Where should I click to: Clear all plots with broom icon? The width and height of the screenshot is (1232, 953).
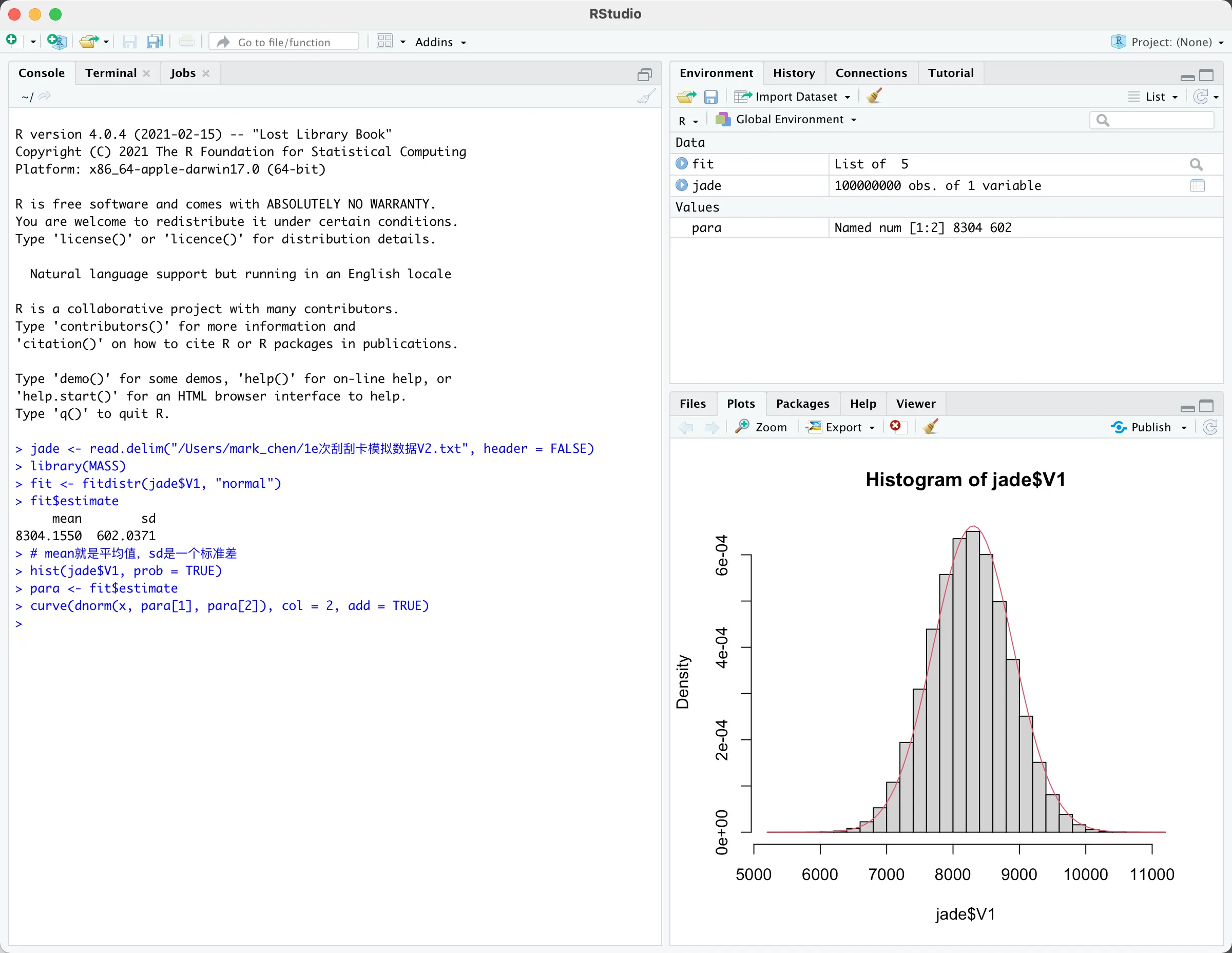[x=931, y=427]
